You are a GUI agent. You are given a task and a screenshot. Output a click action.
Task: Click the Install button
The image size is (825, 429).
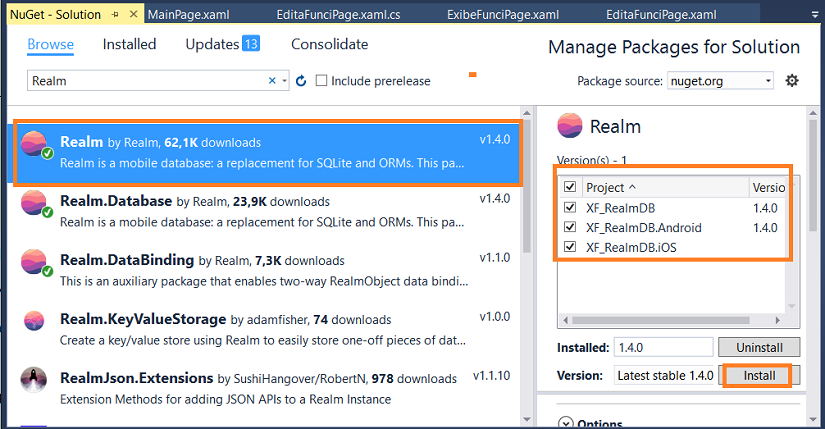759,375
